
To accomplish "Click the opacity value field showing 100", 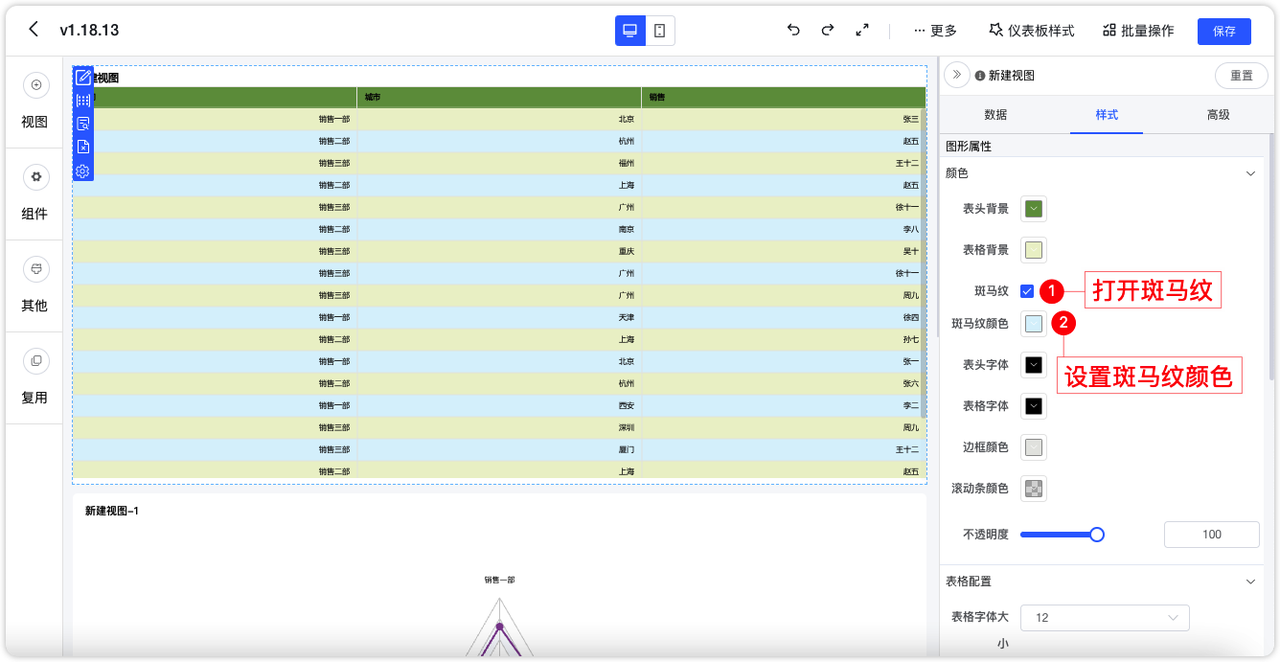I will pos(1212,534).
